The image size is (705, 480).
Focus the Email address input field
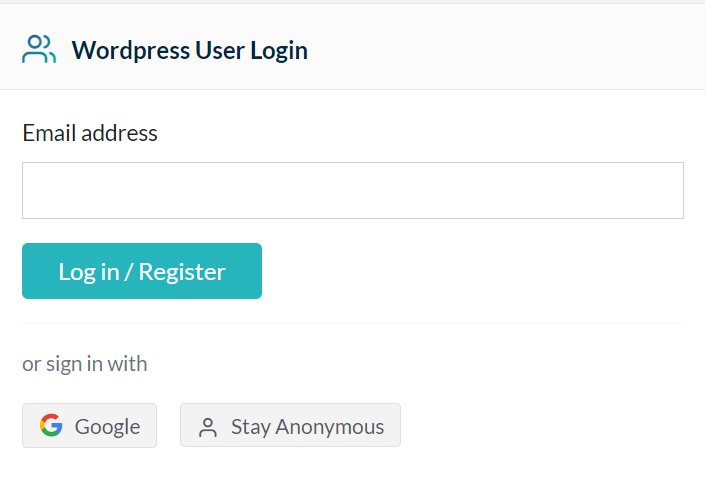352,190
